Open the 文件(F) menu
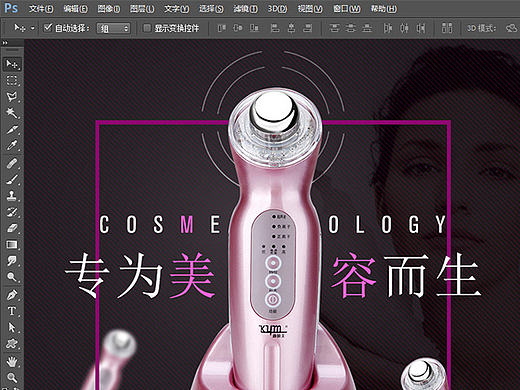This screenshot has height=390, width=520. click(x=41, y=8)
